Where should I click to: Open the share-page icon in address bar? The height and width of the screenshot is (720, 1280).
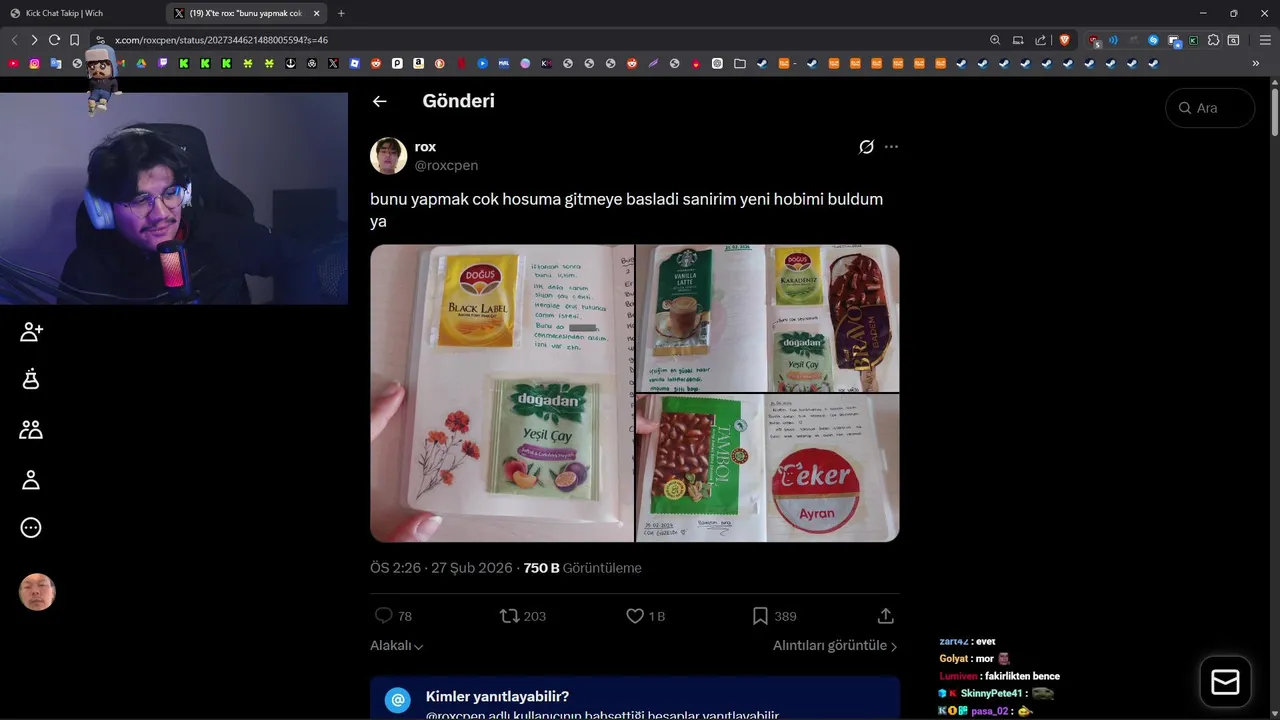coord(1040,40)
